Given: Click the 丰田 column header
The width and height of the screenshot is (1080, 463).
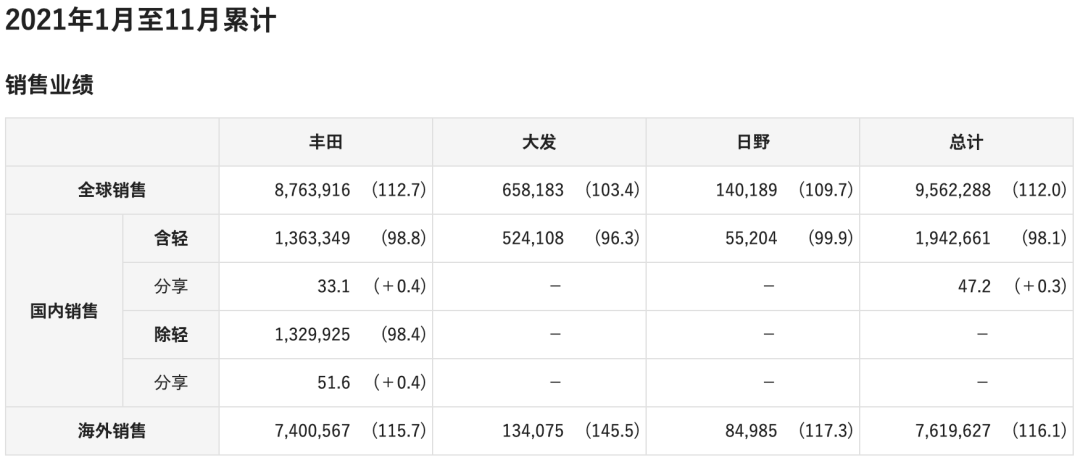Looking at the screenshot, I should pyautogui.click(x=326, y=142).
